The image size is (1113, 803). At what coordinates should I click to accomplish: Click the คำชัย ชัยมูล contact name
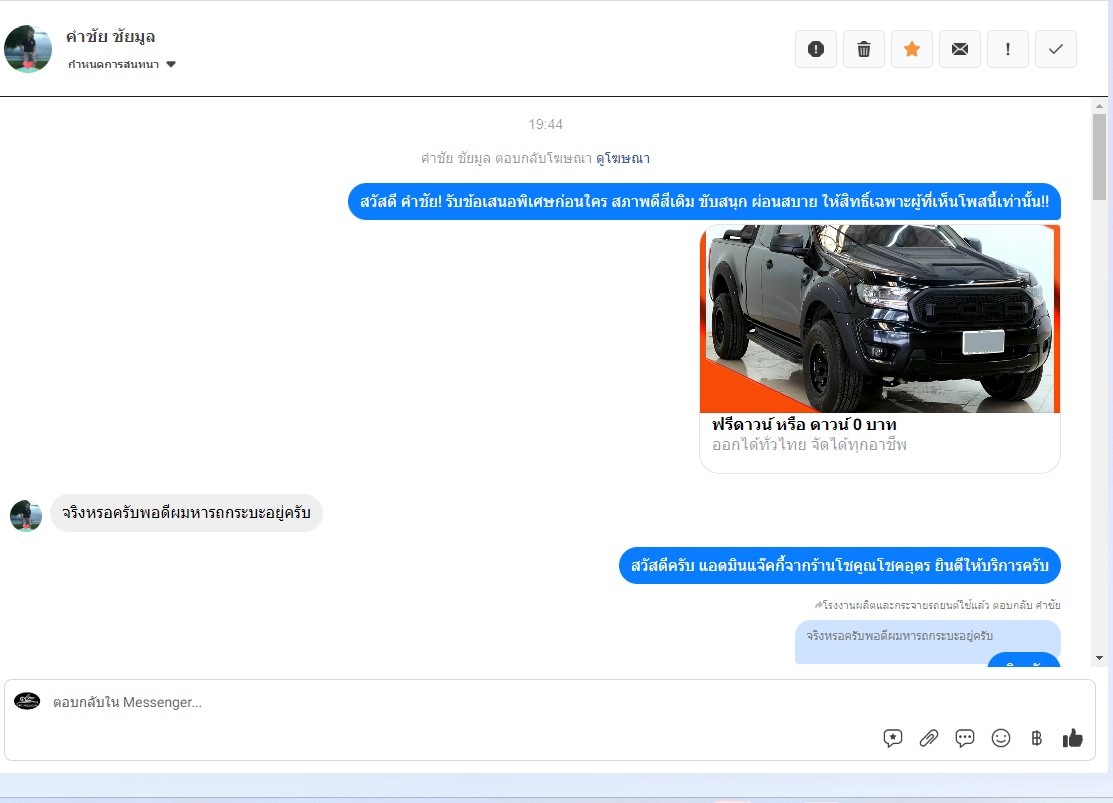pos(111,36)
